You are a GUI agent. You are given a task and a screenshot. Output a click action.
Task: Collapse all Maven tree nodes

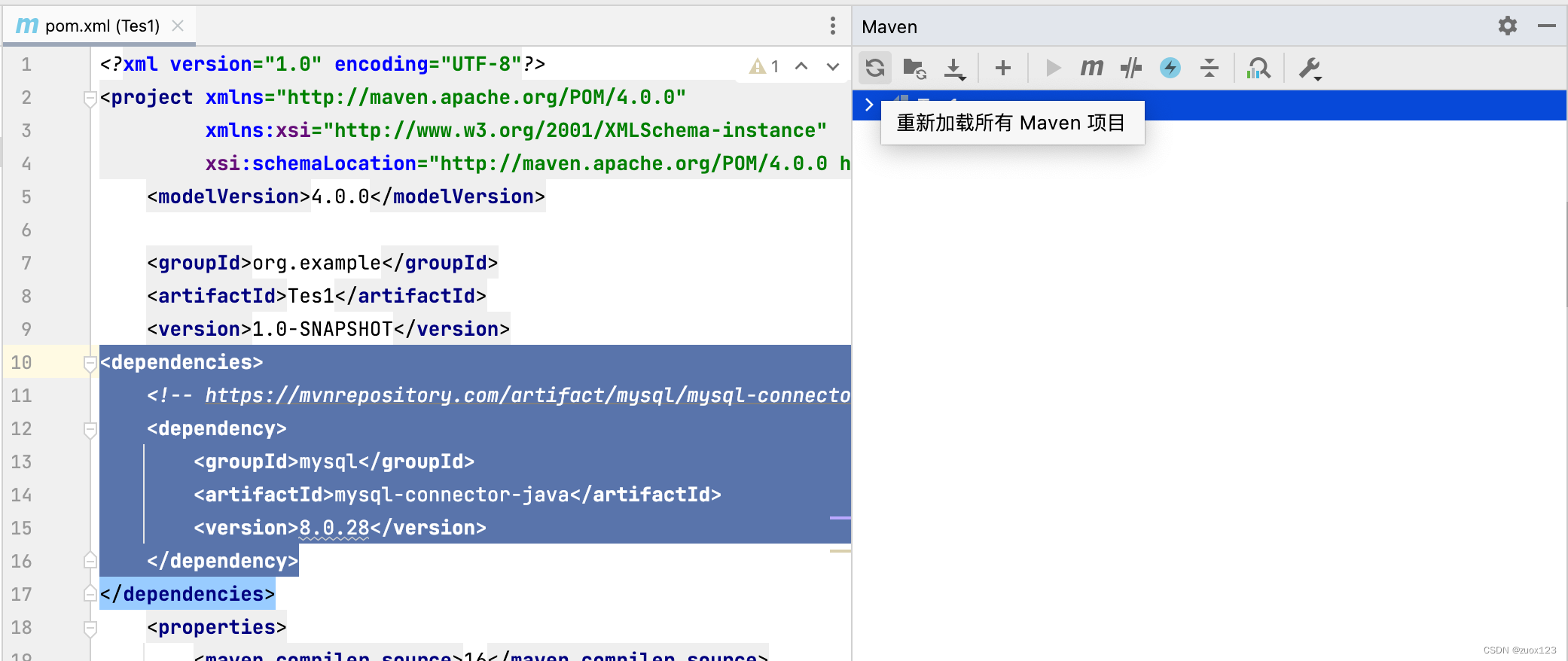tap(1210, 68)
